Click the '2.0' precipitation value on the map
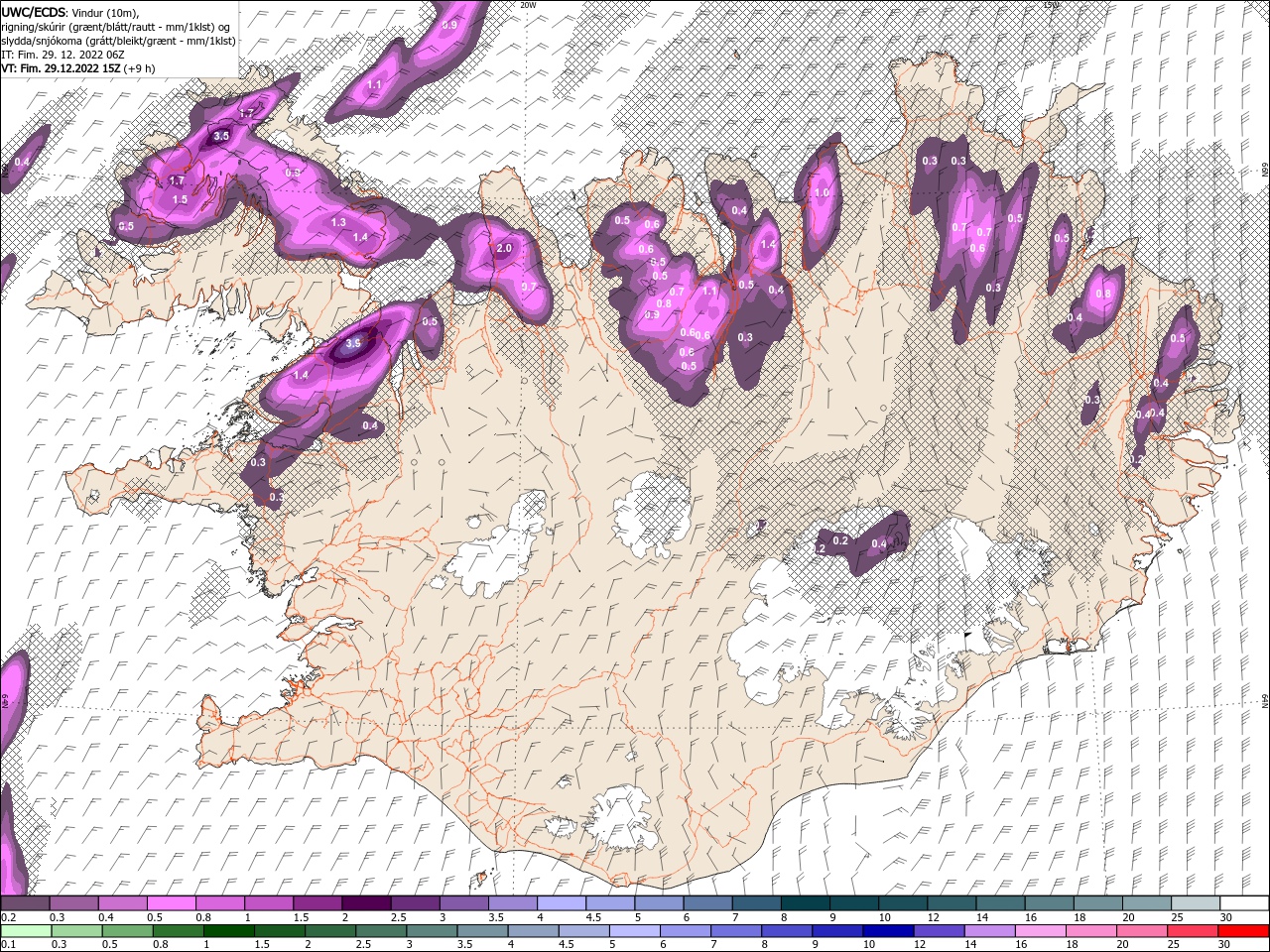 (503, 248)
